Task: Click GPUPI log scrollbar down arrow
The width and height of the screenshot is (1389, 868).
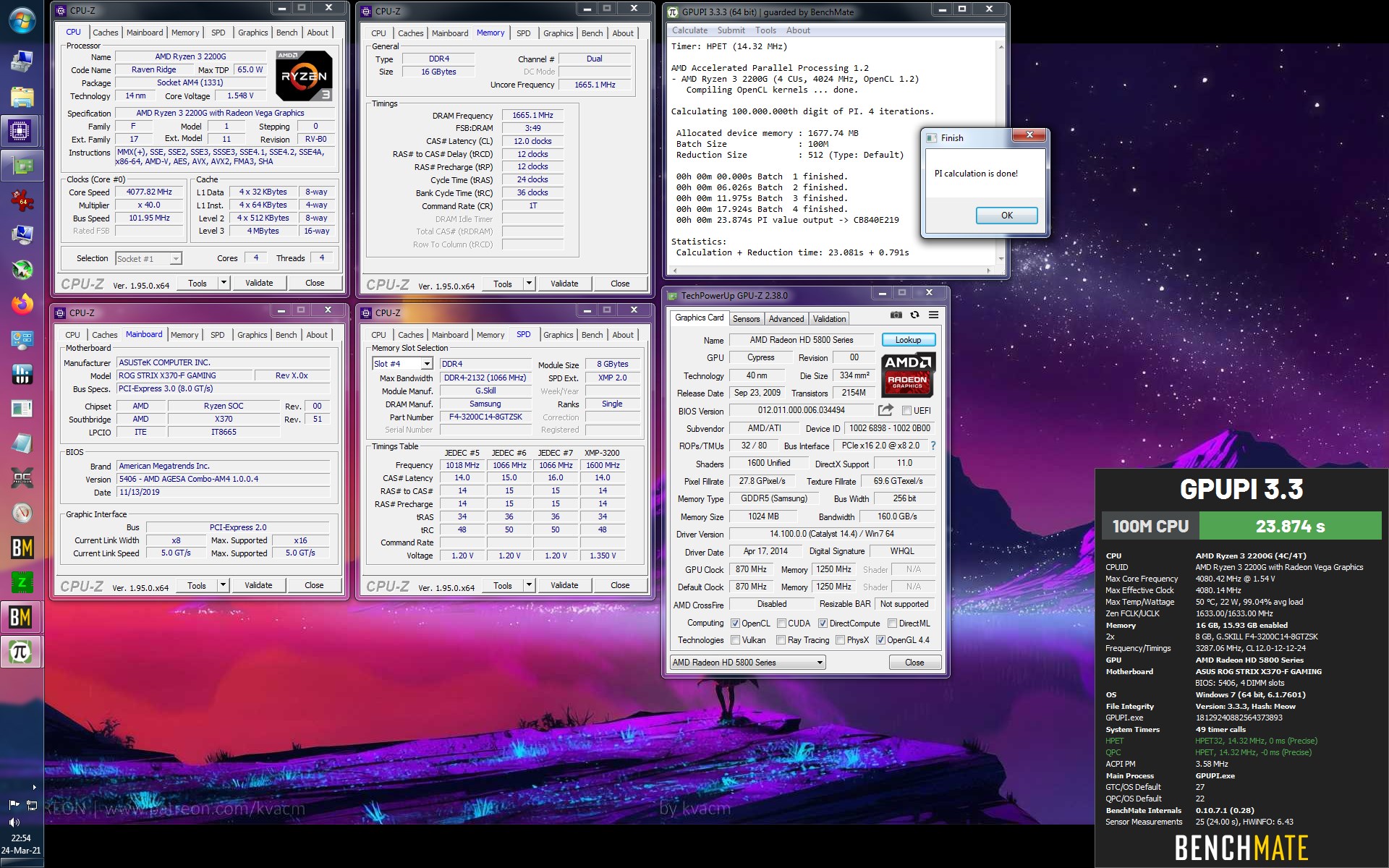Action: point(1001,258)
